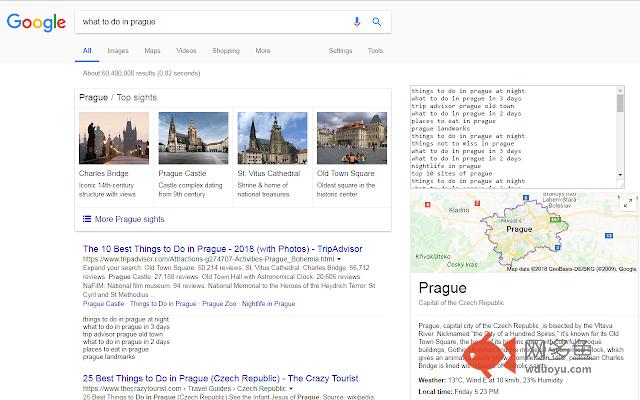Expand dropdown arrow next to thecrazytourist URL
The width and height of the screenshot is (640, 400).
click(x=291, y=389)
